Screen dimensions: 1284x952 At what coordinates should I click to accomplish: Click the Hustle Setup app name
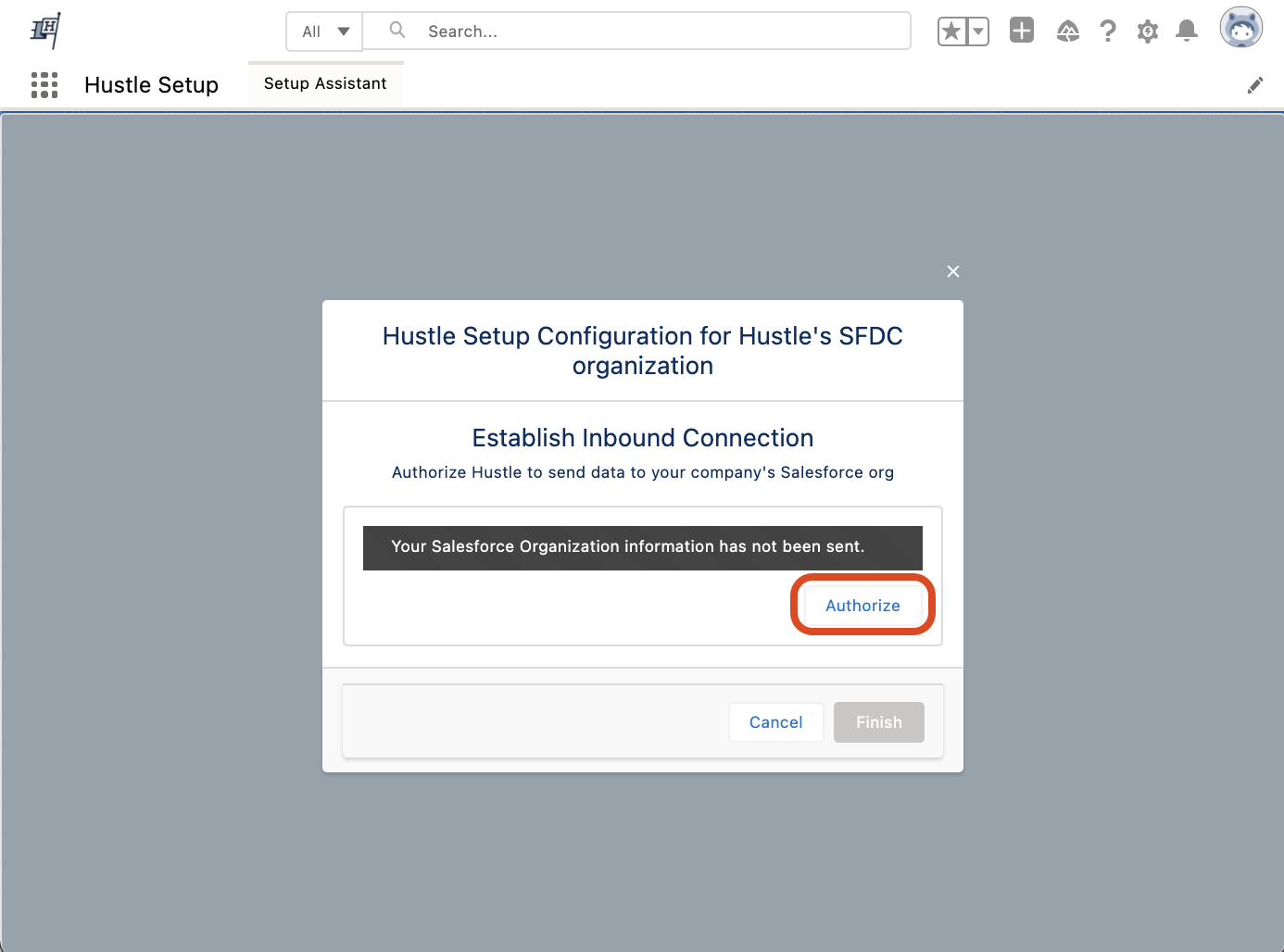[152, 85]
